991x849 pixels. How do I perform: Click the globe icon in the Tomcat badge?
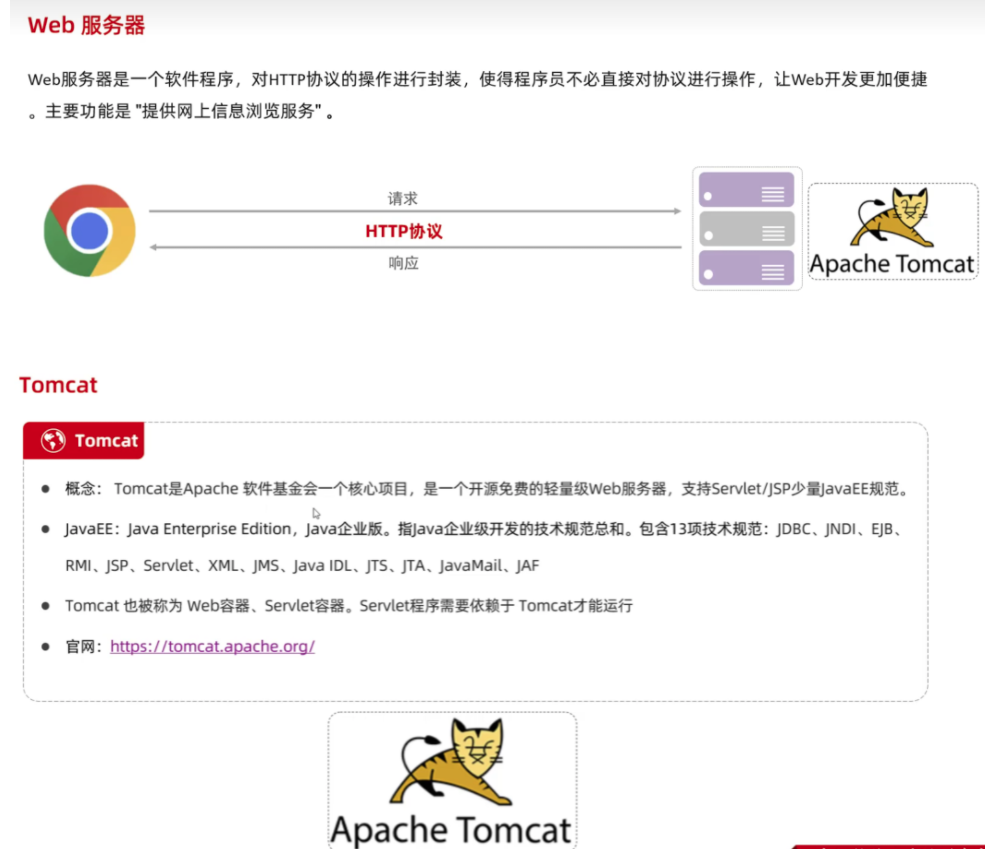(x=53, y=441)
